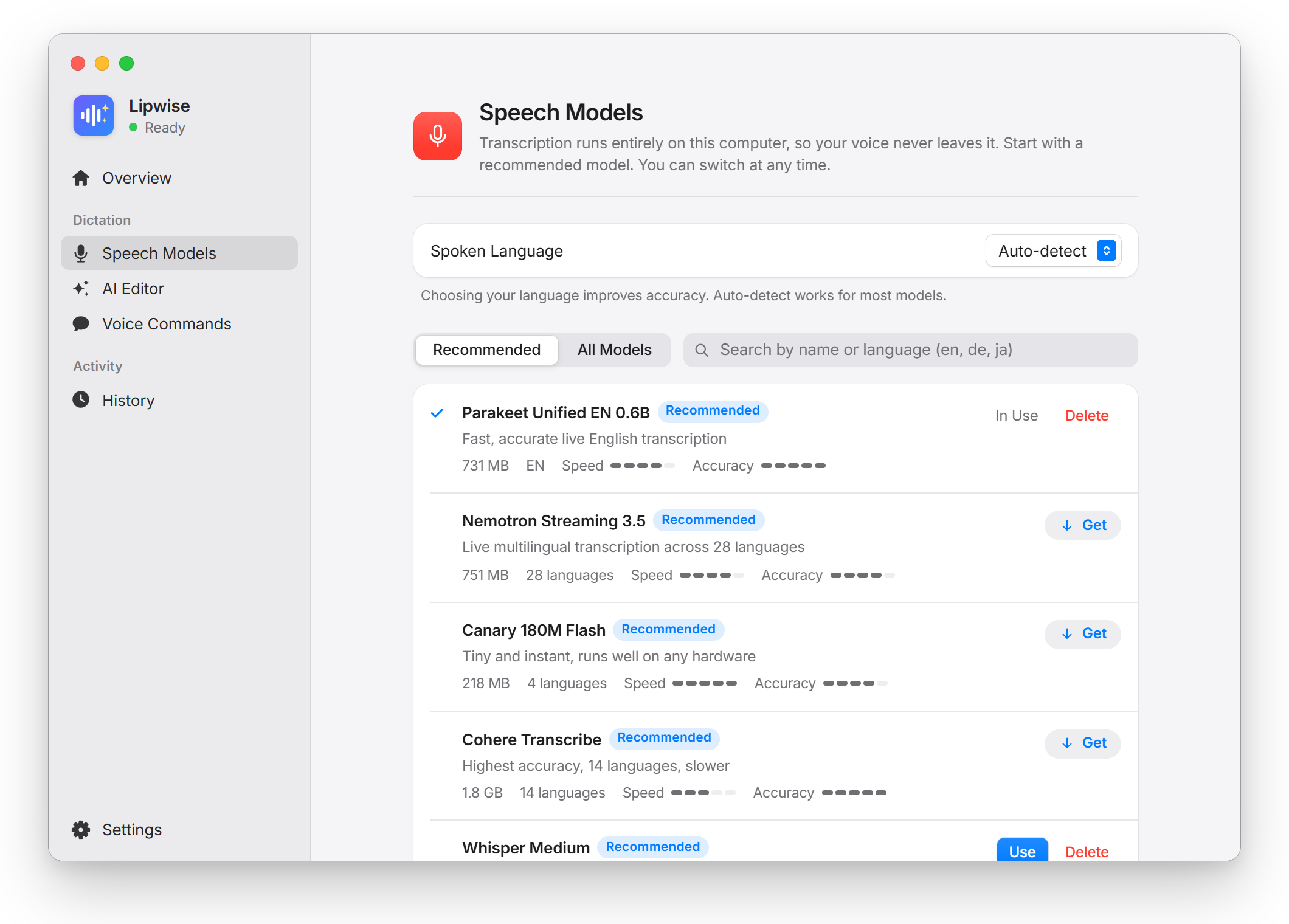Click the AI Editor sparkle icon
Viewport: 1289px width, 924px height.
(x=81, y=289)
